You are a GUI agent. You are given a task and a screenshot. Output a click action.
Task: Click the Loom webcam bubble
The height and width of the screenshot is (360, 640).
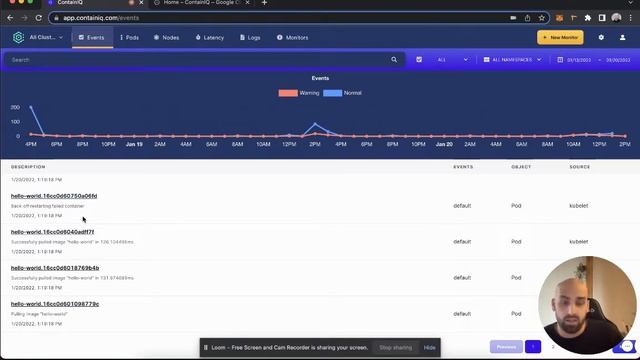coord(587,305)
